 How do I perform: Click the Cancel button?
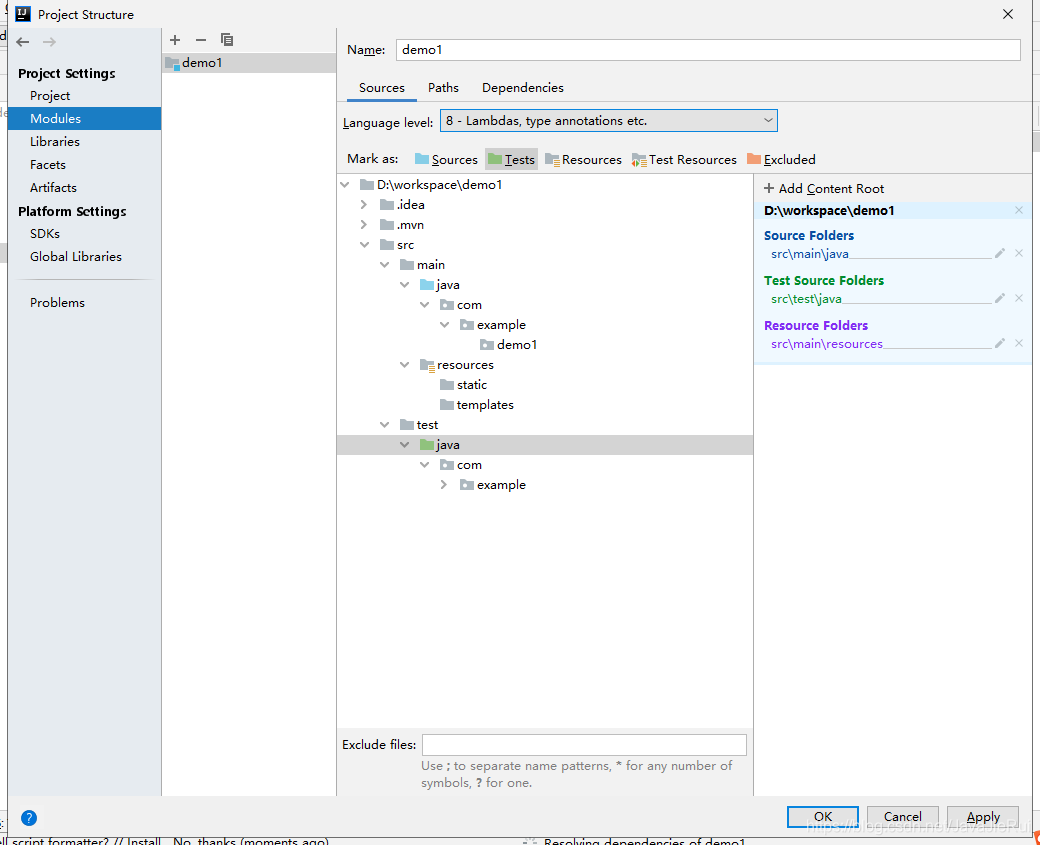coord(902,817)
